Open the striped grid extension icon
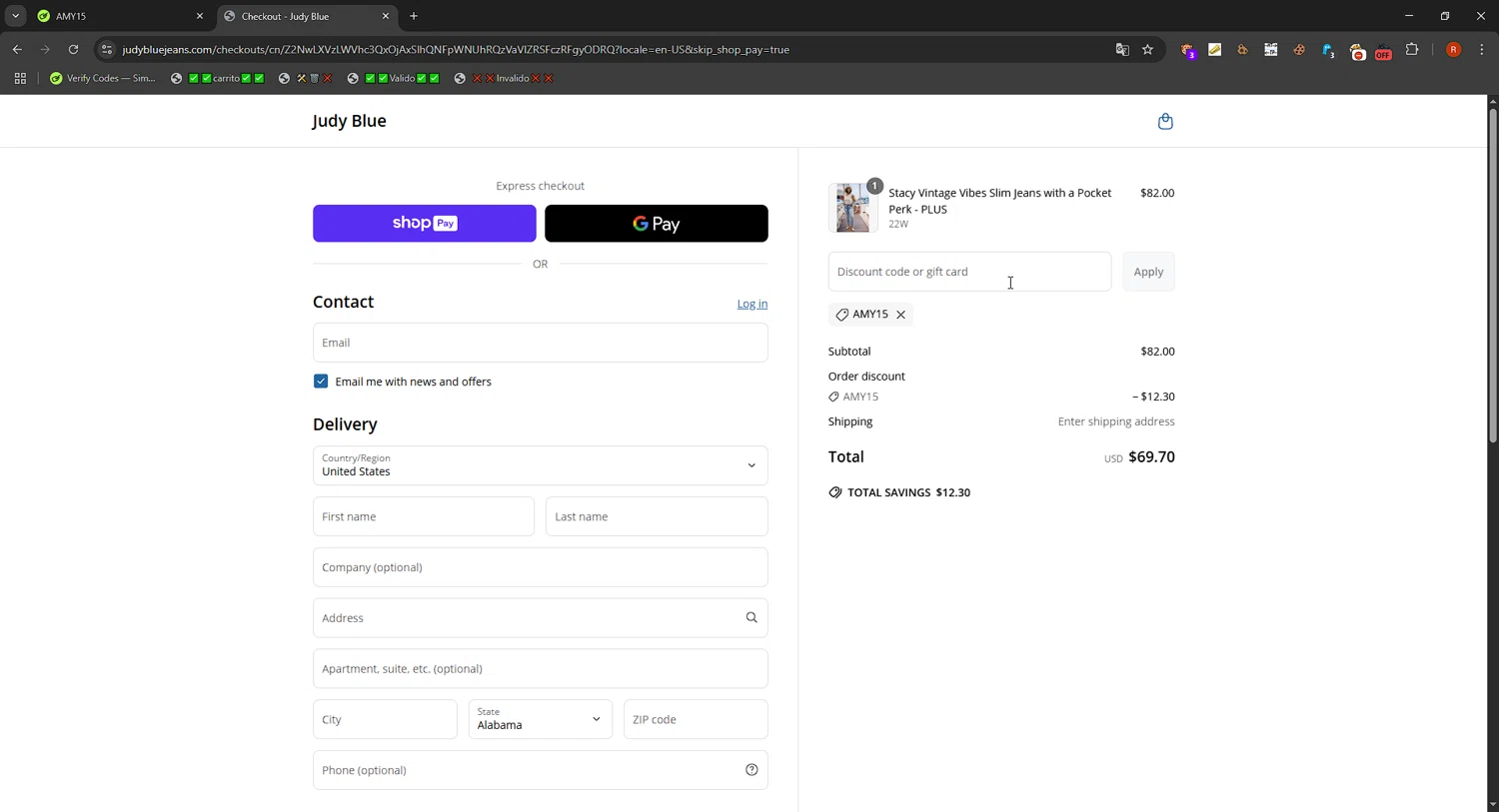The image size is (1499, 812). 1271,50
